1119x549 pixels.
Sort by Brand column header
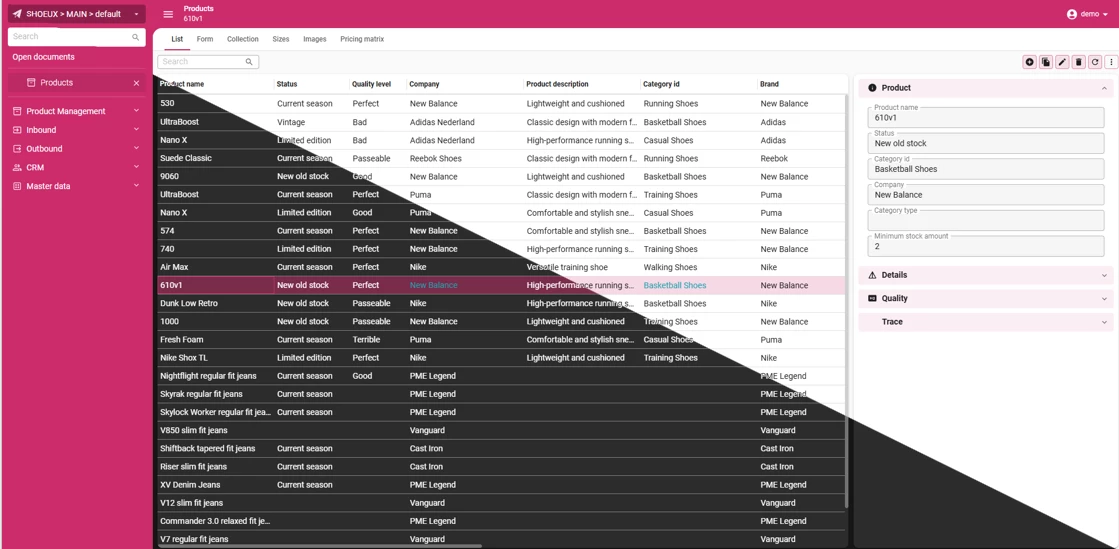click(769, 84)
